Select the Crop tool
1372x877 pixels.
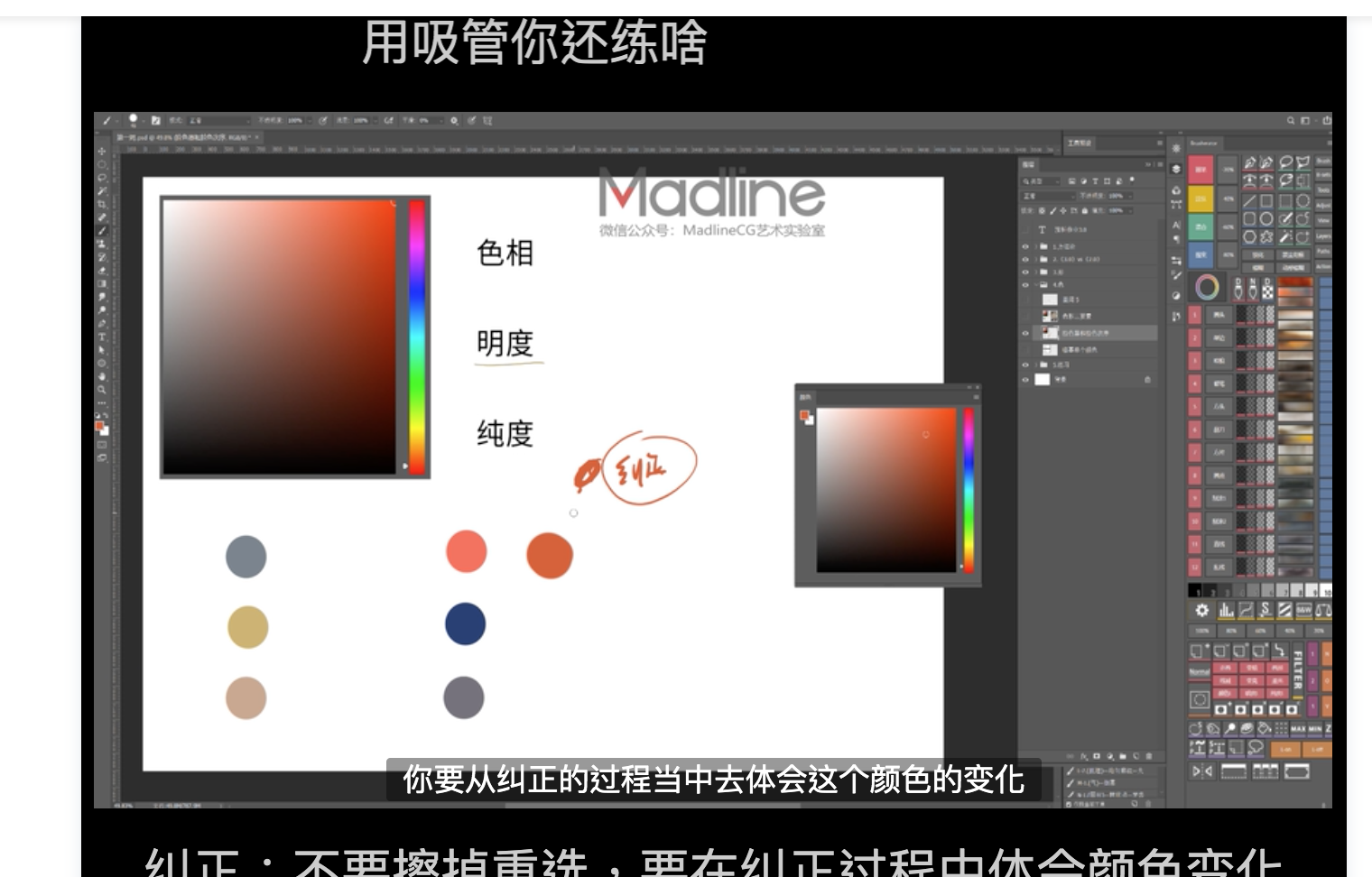(101, 204)
